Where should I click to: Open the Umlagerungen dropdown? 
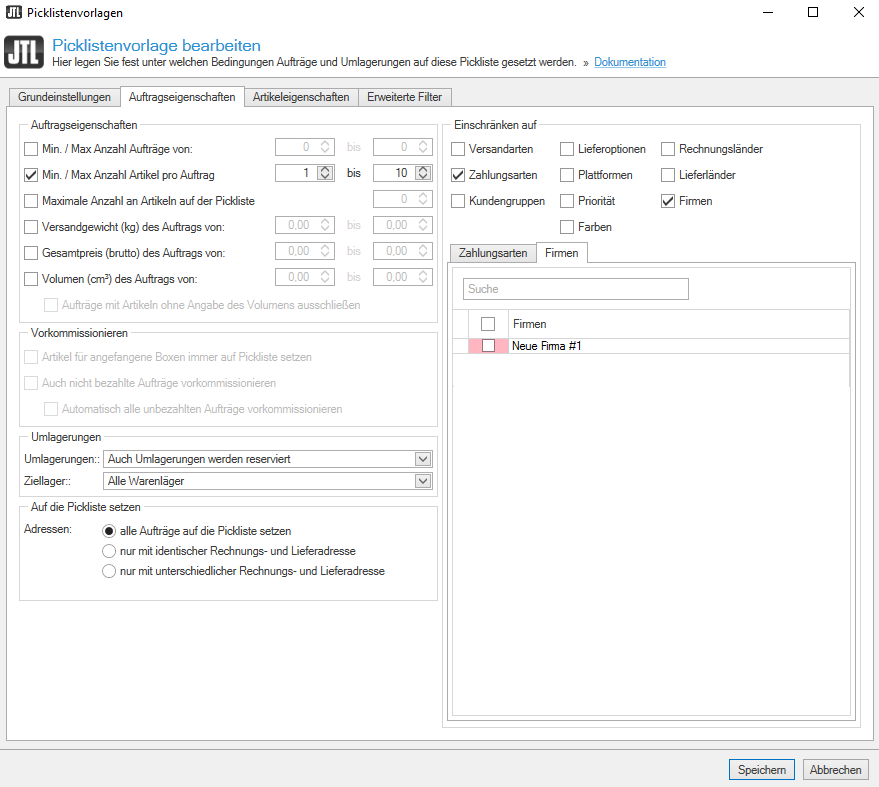tap(423, 459)
